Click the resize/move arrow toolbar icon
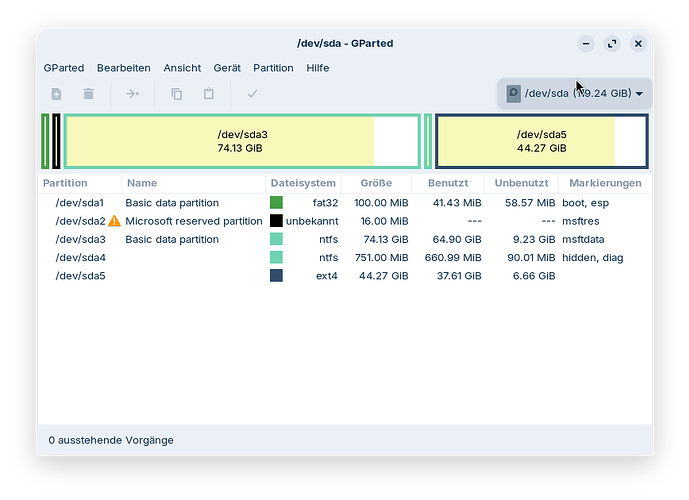This screenshot has height=500, width=689. point(132,94)
